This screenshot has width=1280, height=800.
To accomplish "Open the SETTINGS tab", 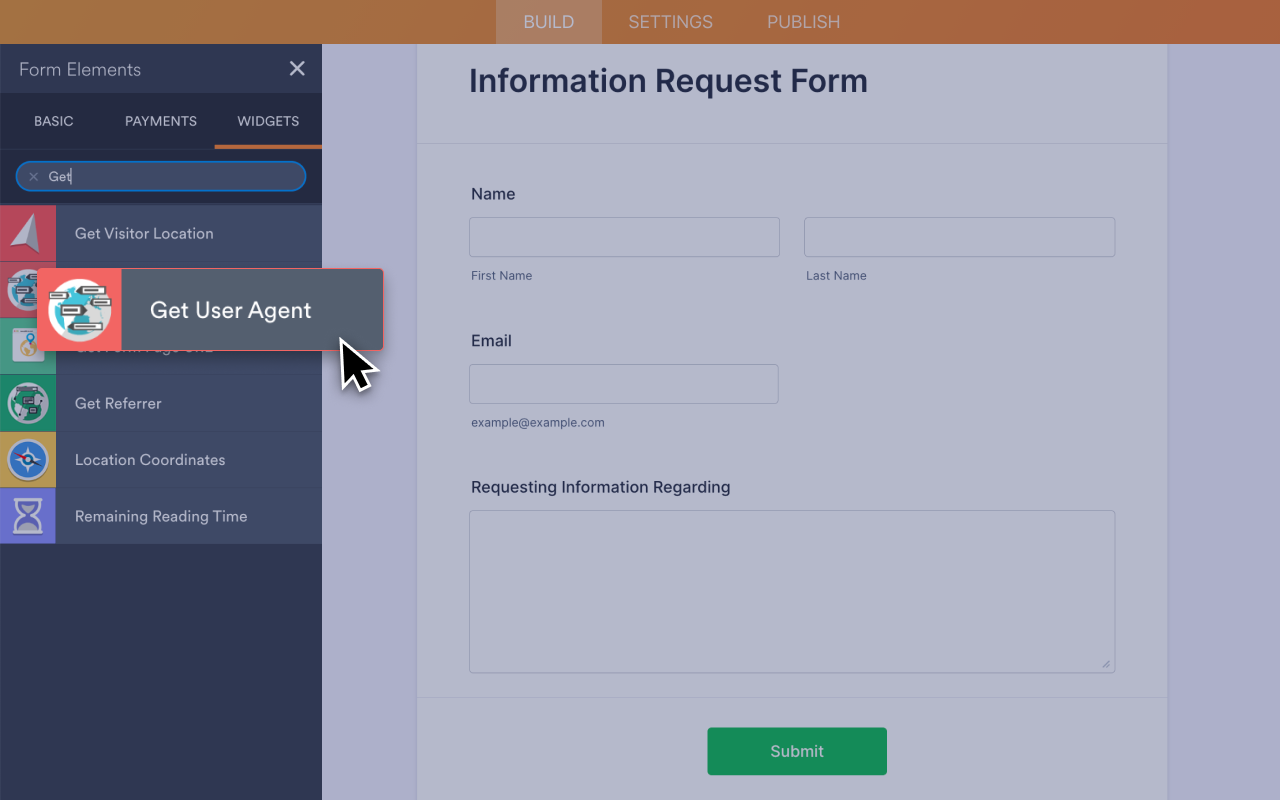I will tap(670, 22).
